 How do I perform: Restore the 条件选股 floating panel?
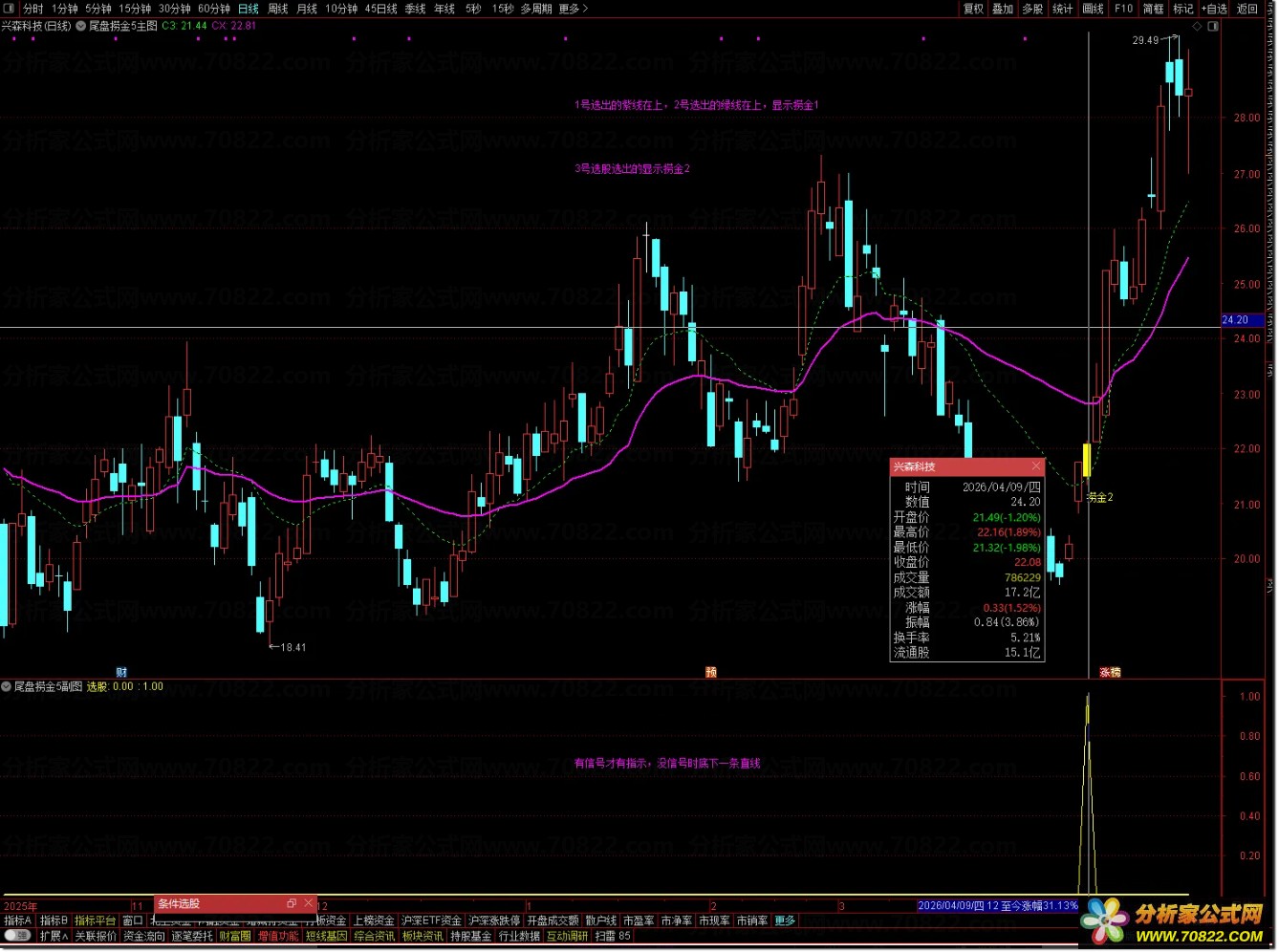(x=292, y=903)
